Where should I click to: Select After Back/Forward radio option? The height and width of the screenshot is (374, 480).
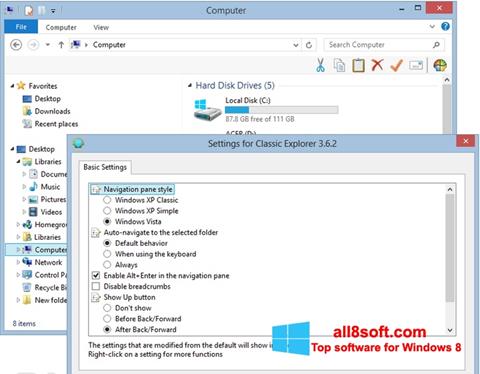107,329
